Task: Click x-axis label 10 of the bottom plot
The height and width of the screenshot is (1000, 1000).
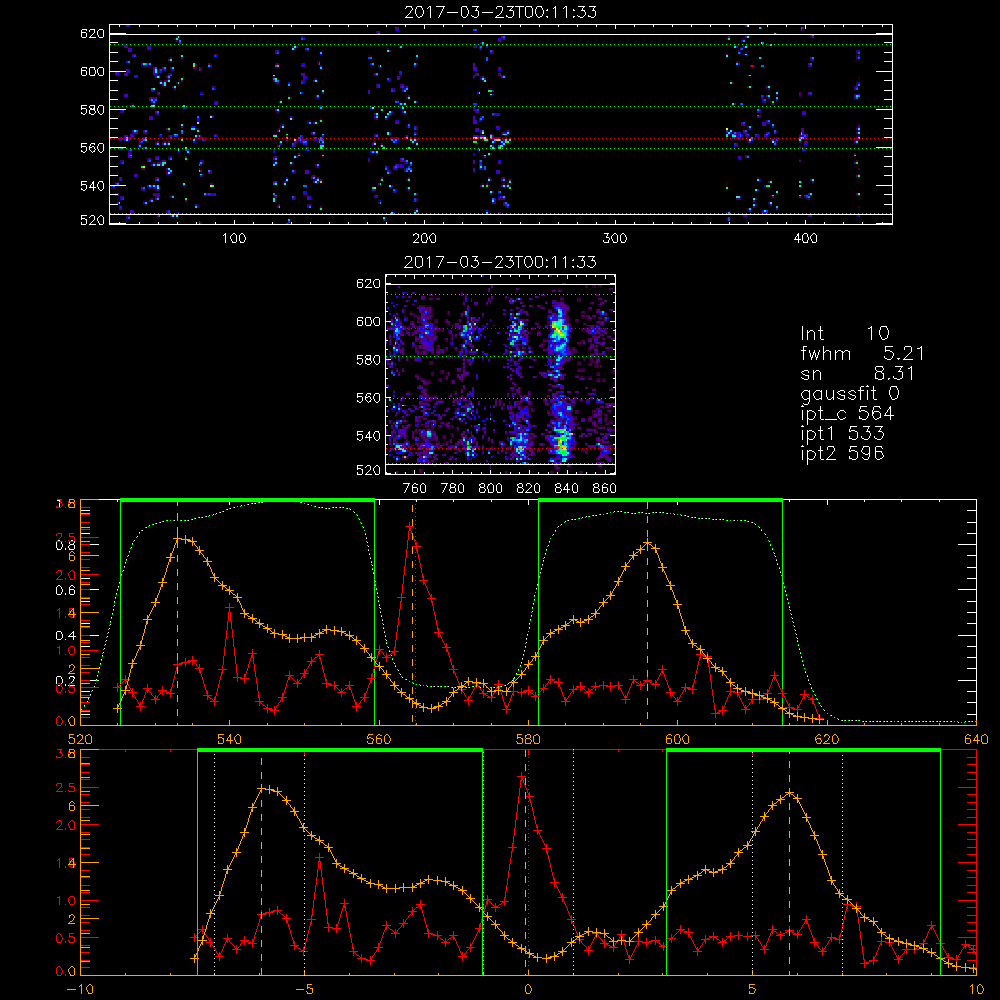Action: [976, 990]
